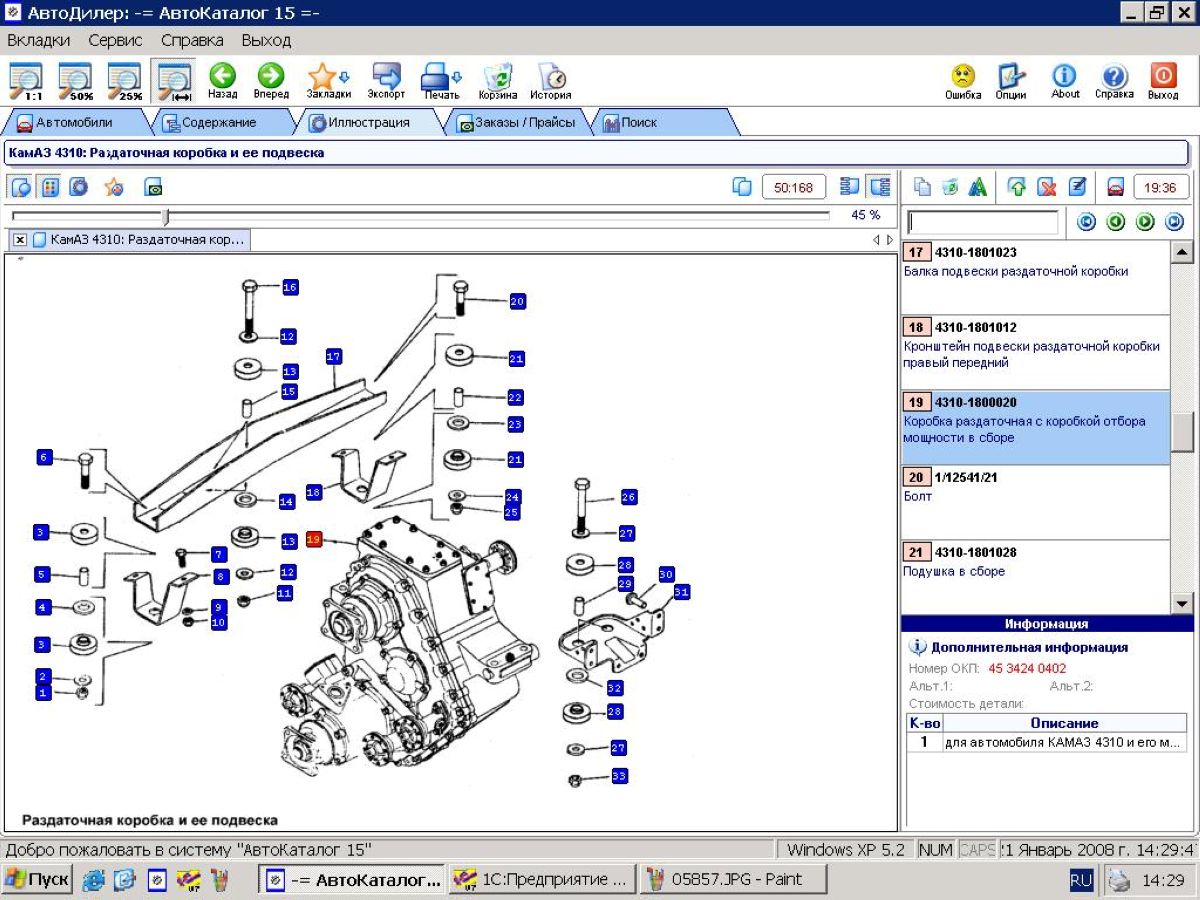Set zoom to 1:1 scale
Screen dimensions: 1200x900
point(26,81)
